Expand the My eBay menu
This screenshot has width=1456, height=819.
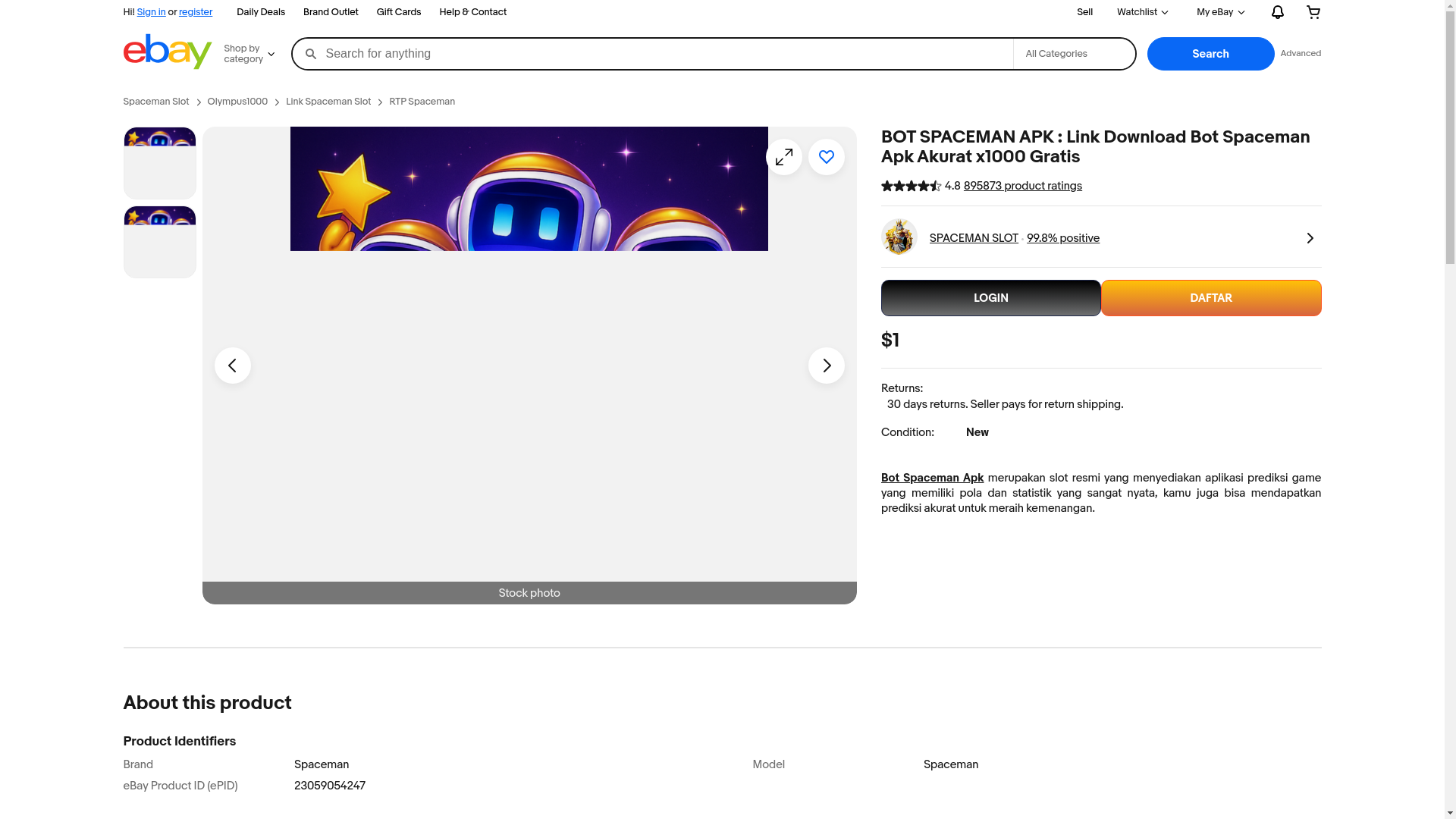tap(1219, 12)
